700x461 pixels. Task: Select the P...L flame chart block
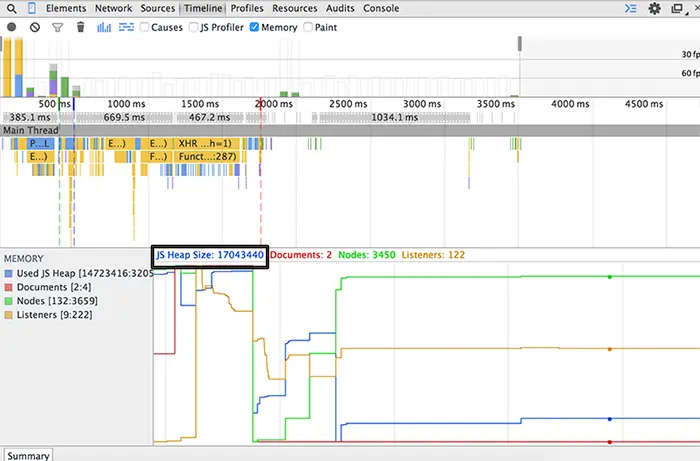coord(40,144)
